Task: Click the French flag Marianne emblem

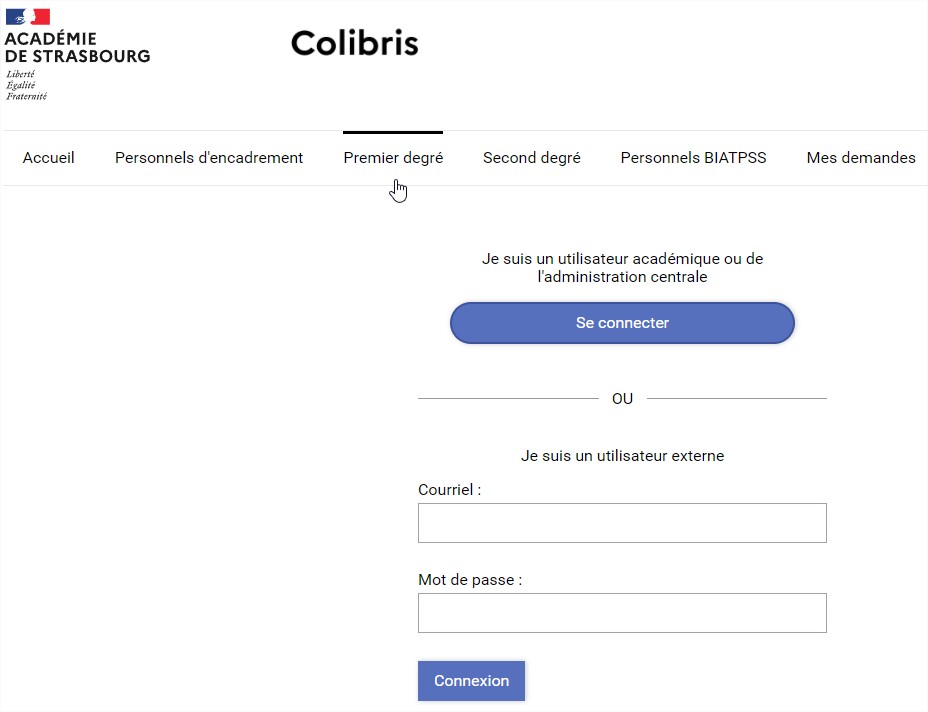Action: 28,17
